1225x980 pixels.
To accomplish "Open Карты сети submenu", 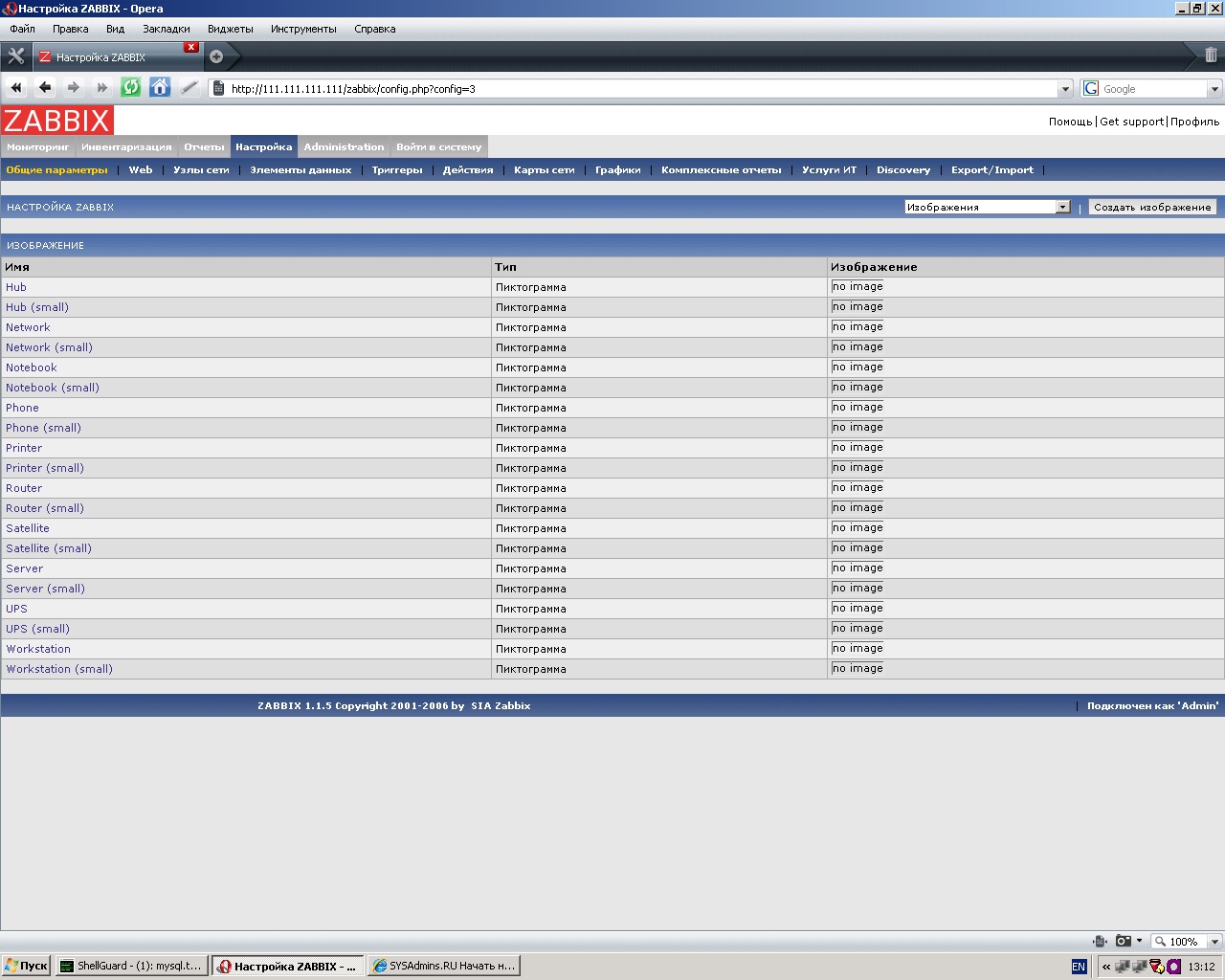I will 544,170.
